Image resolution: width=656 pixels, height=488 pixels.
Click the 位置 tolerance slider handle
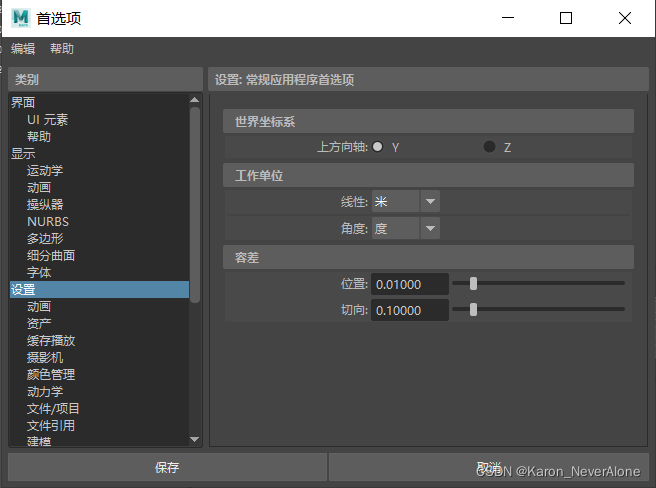pos(473,283)
